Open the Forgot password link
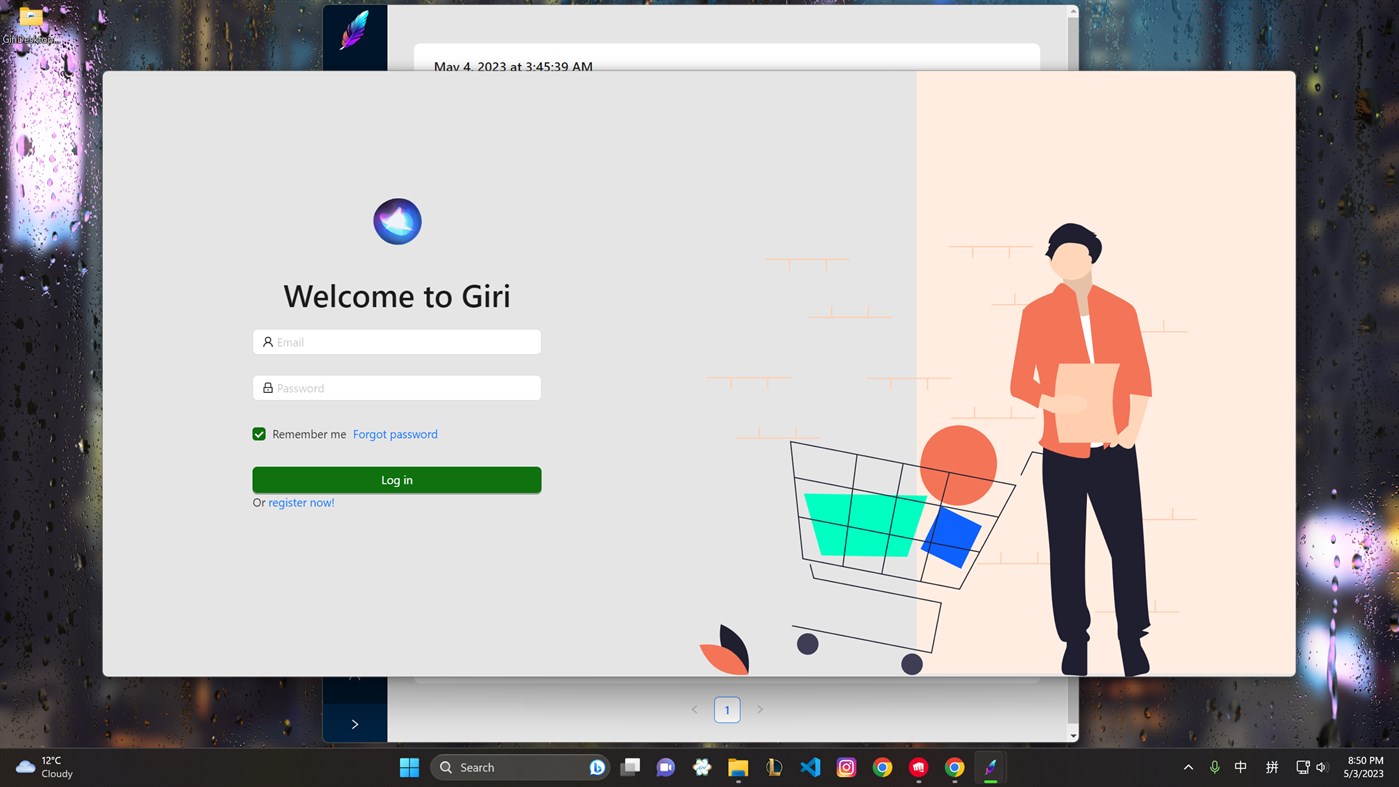Image resolution: width=1399 pixels, height=787 pixels. tap(395, 434)
